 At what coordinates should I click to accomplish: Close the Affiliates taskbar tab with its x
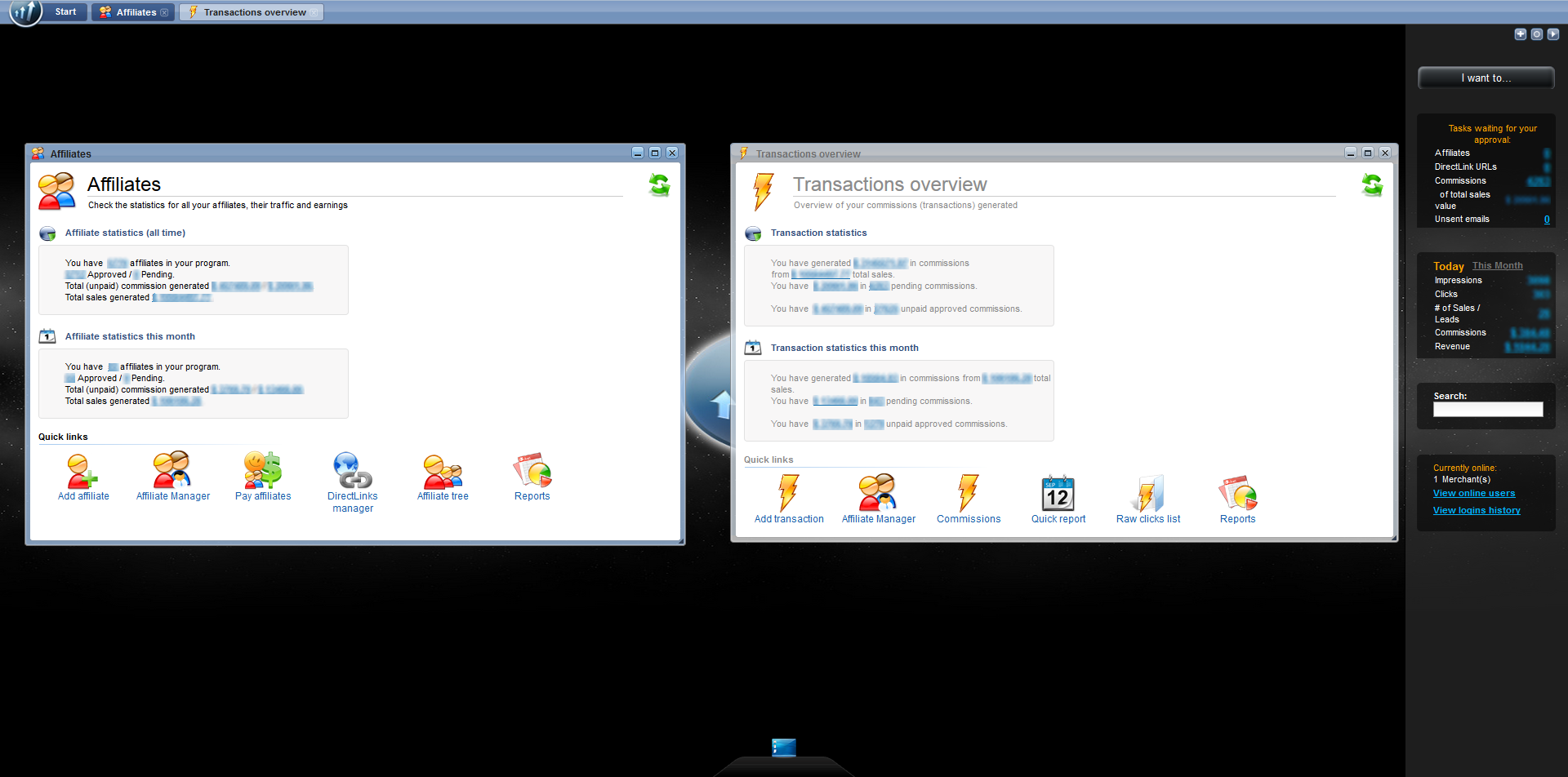(164, 12)
